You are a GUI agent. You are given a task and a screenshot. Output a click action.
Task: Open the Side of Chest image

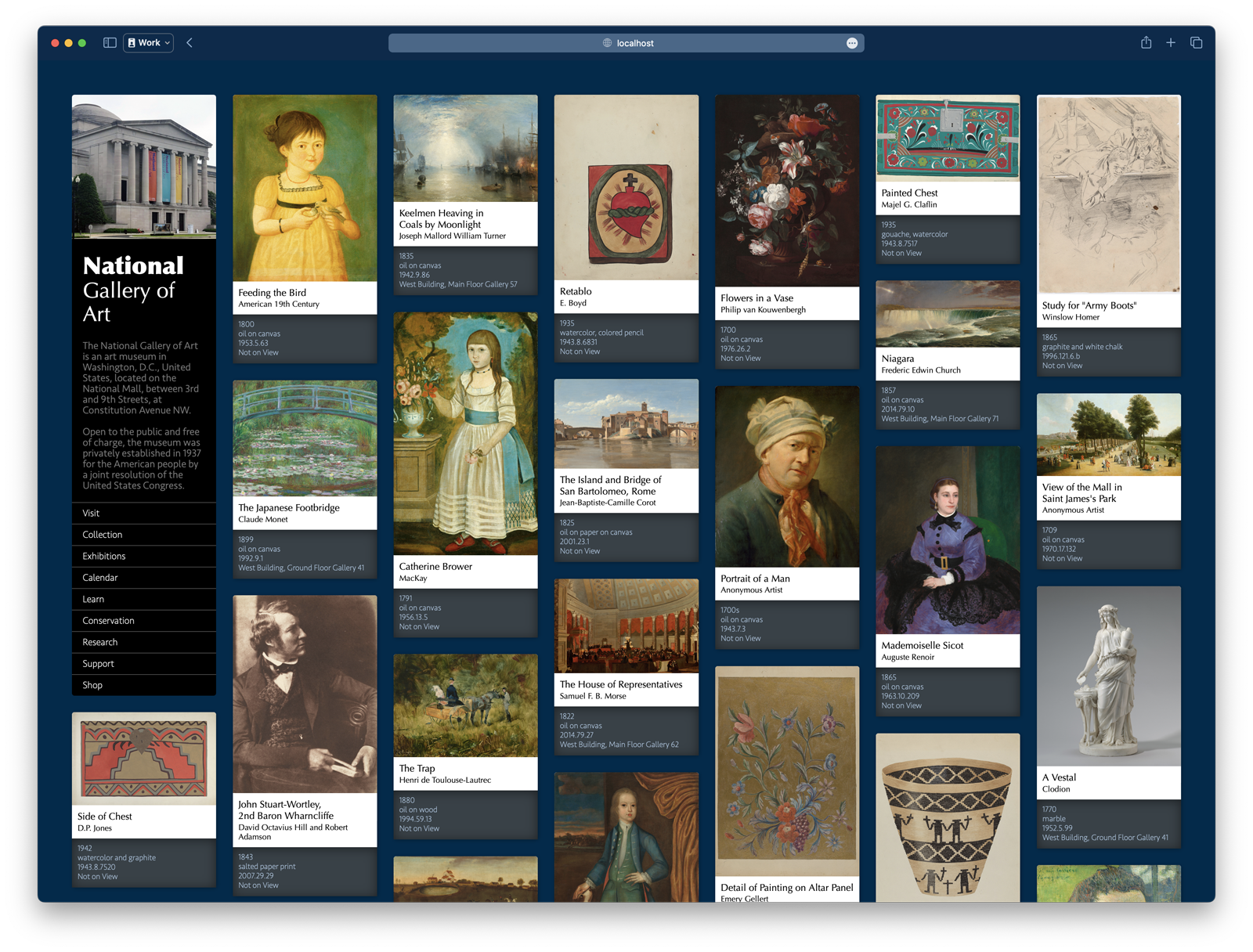[144, 759]
